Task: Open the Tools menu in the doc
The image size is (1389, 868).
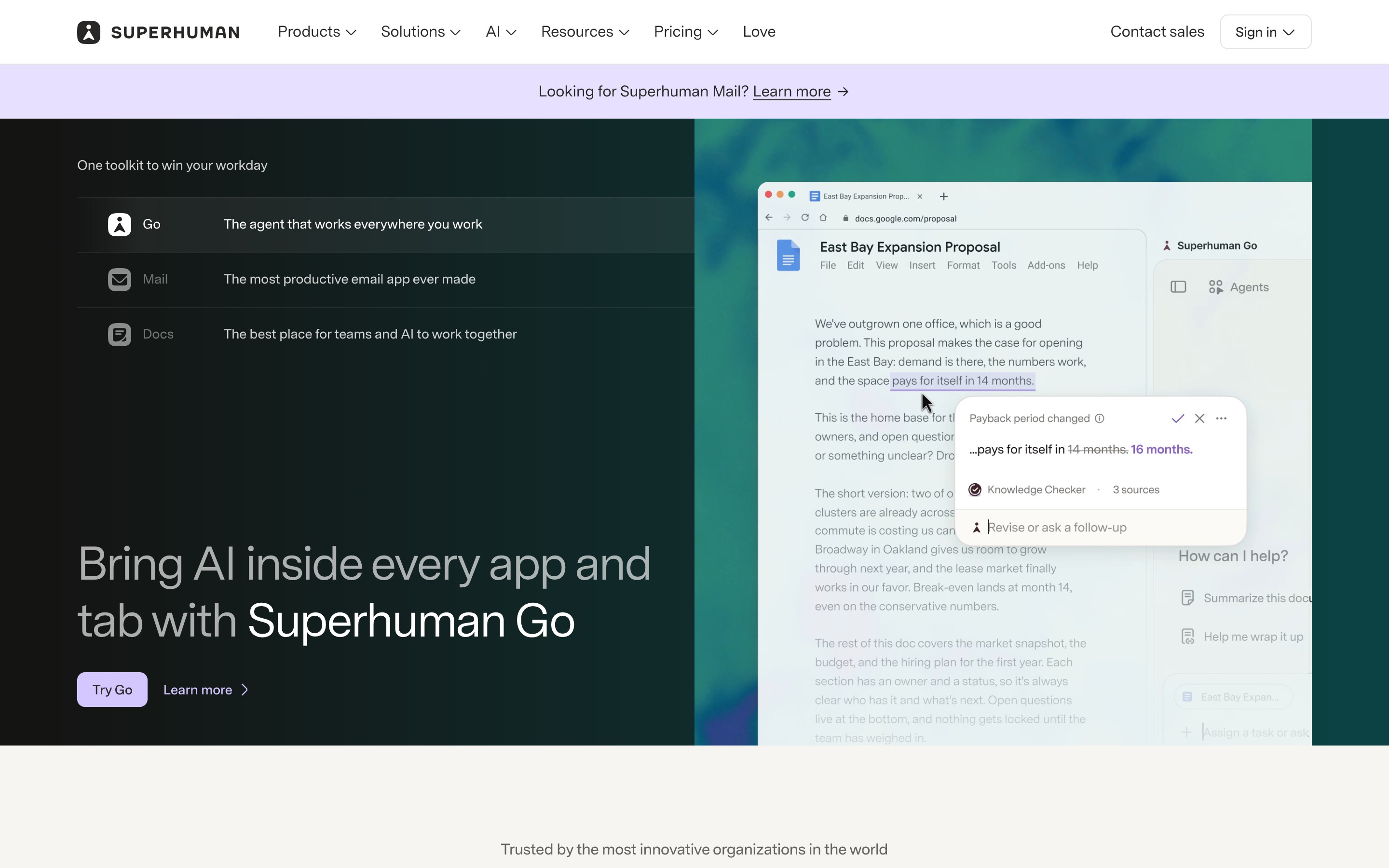Action: tap(1003, 265)
